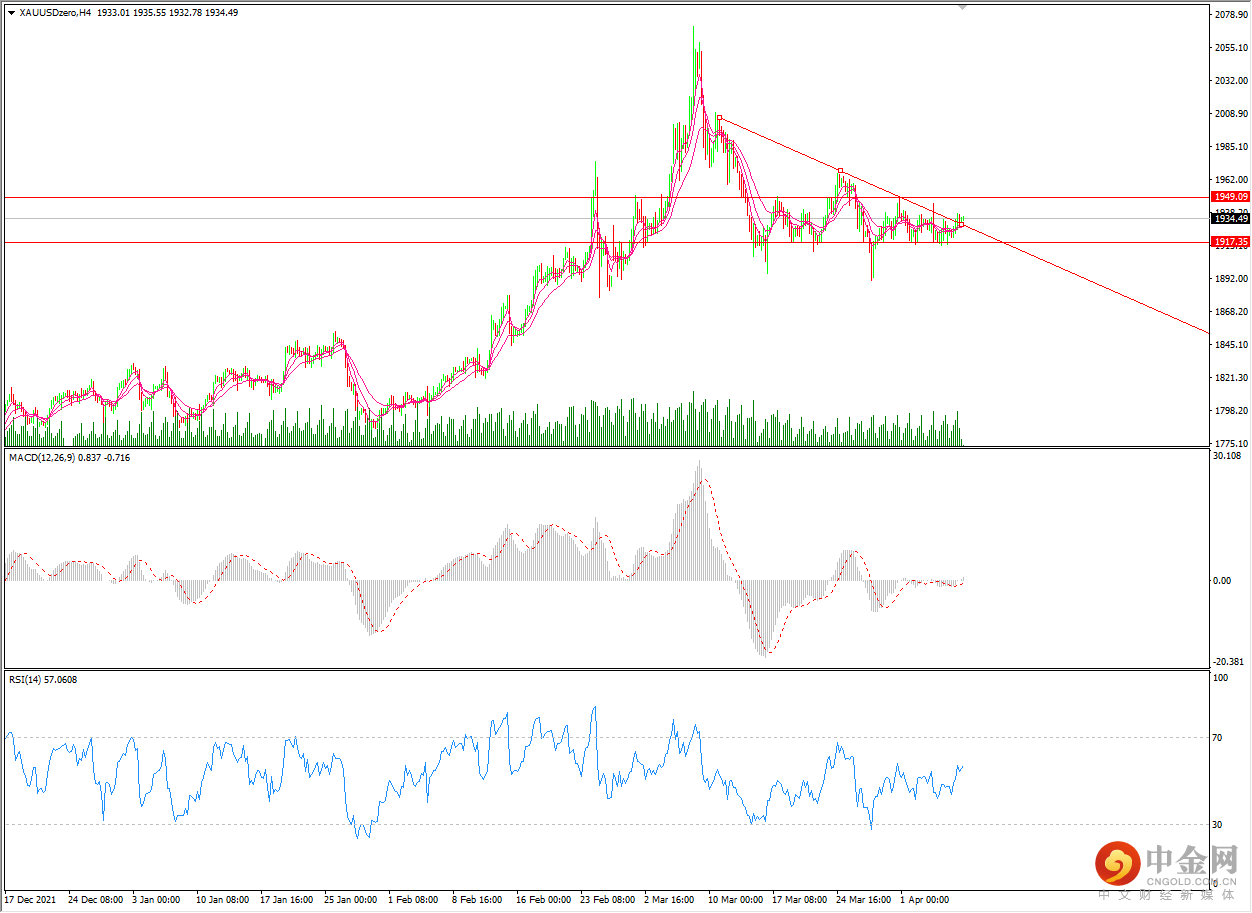Click the chart shift triangle marker at top

[963, 7]
